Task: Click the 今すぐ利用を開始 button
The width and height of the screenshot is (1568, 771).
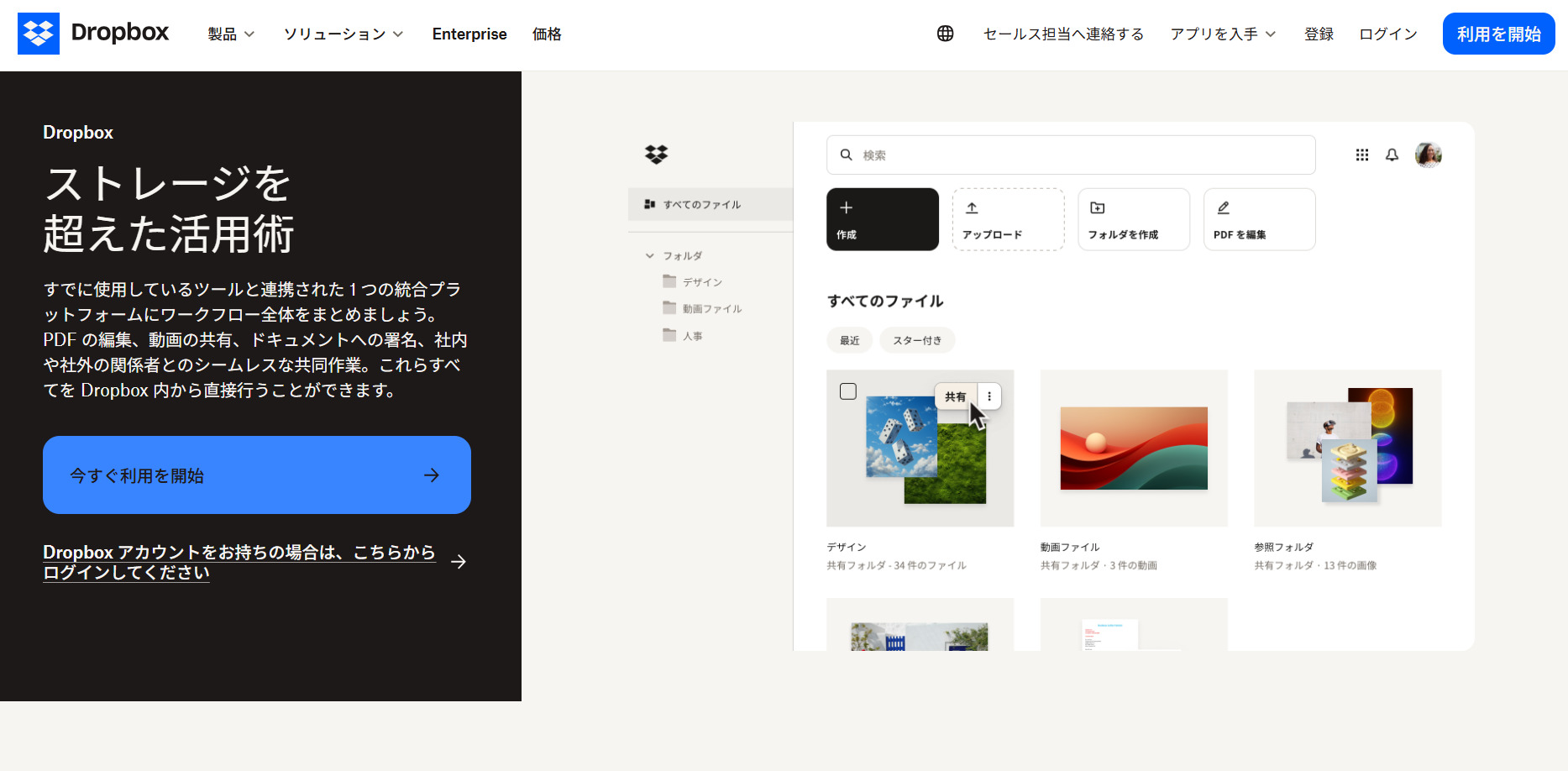Action: click(x=257, y=475)
